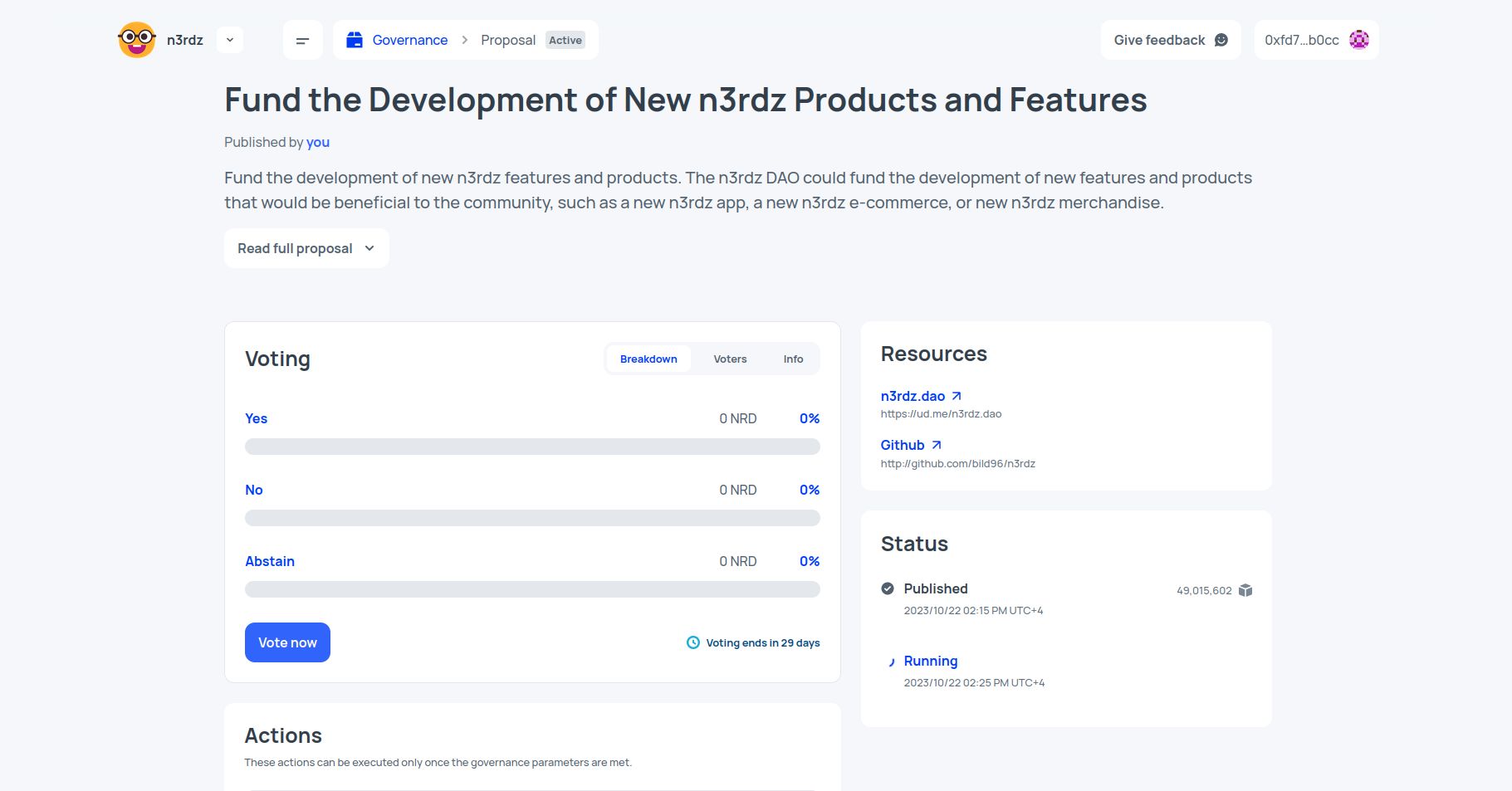The height and width of the screenshot is (791, 1512).
Task: Open the Give feedback button
Action: [1171, 40]
